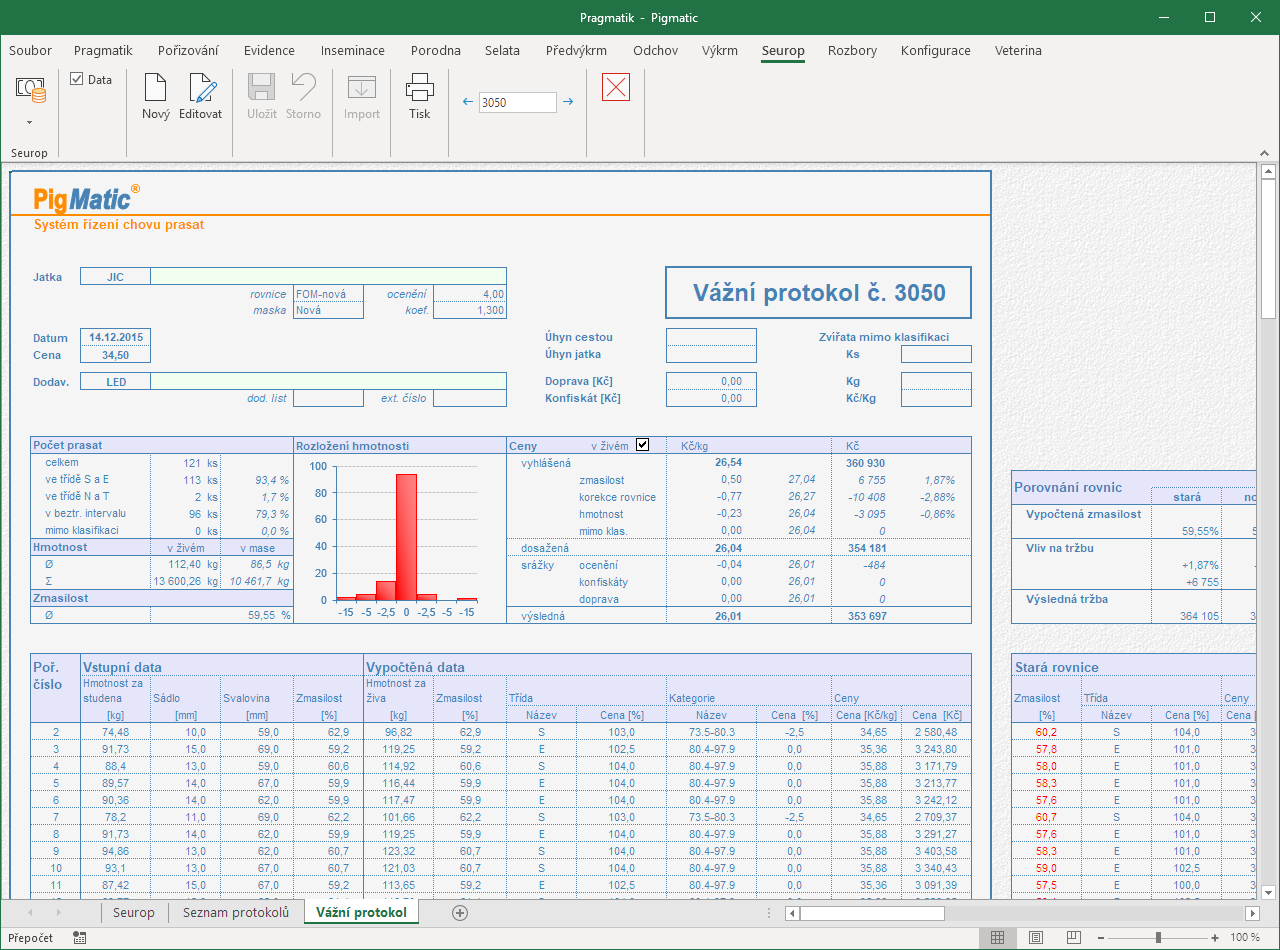The width and height of the screenshot is (1280, 950).
Task: Open the Veterina ribbon tab
Action: [1018, 50]
